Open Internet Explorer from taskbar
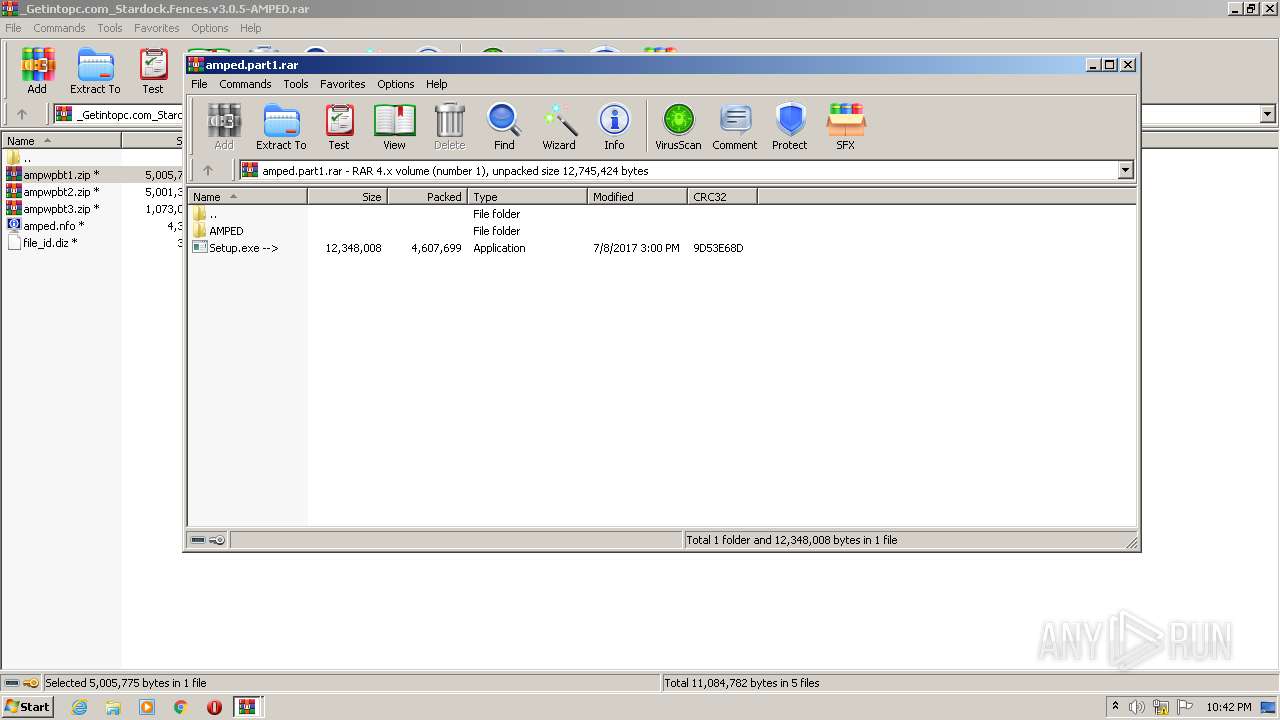 pyautogui.click(x=79, y=707)
